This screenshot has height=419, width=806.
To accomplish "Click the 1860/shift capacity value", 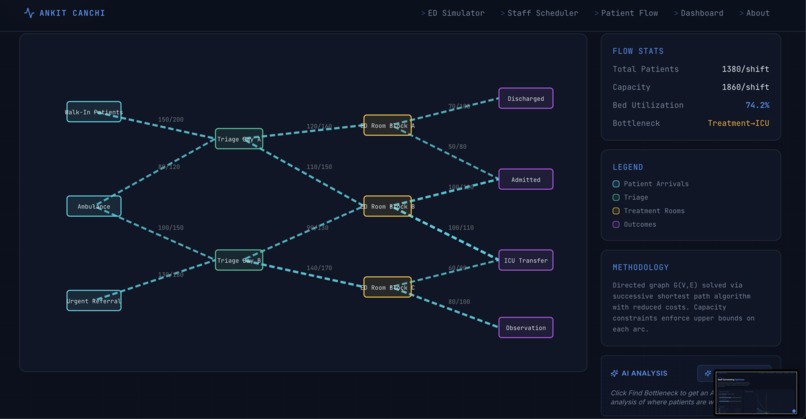I will [745, 87].
